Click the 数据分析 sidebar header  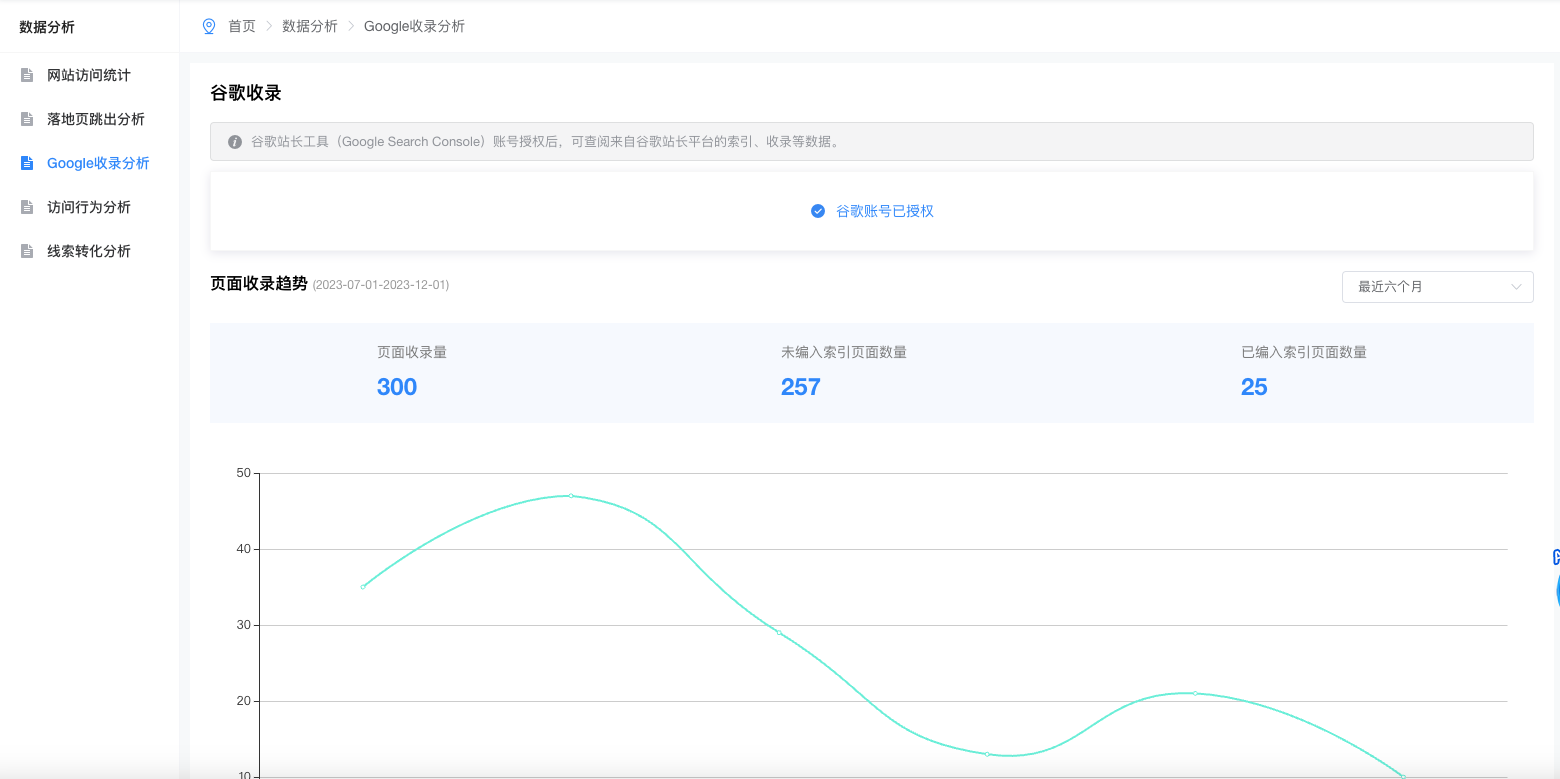(47, 27)
